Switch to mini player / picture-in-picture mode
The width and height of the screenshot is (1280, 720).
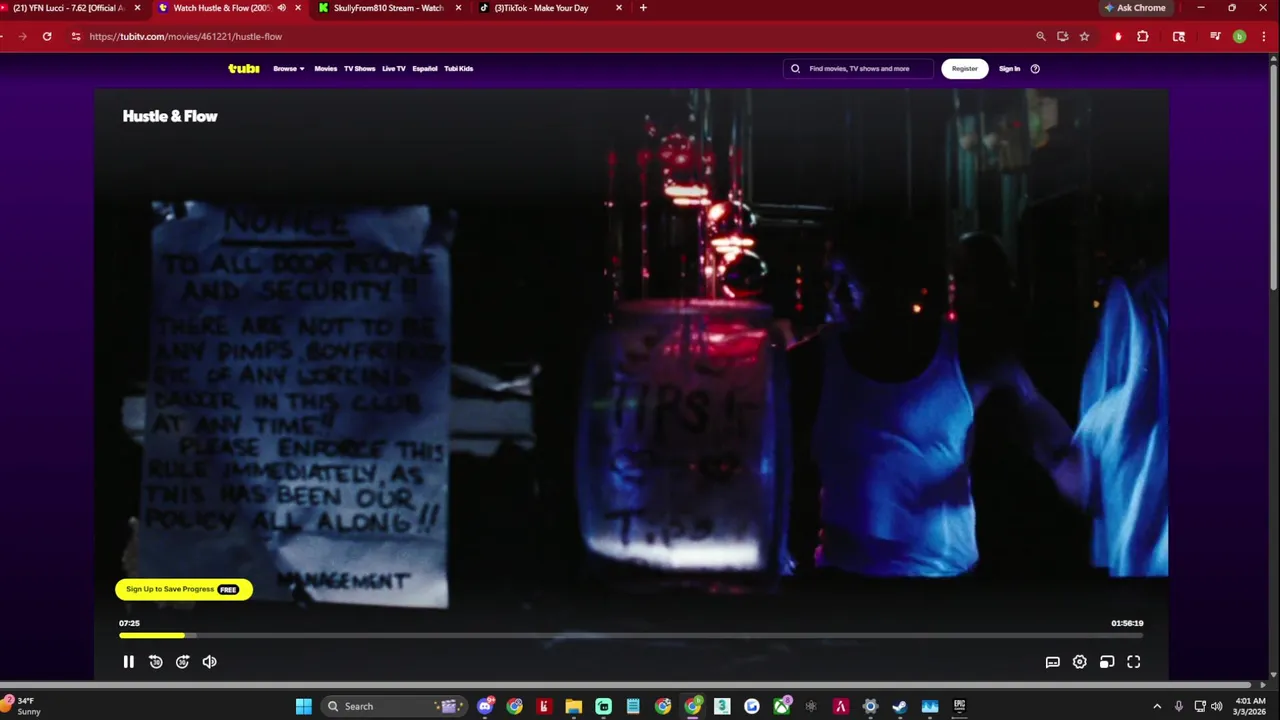click(1107, 662)
